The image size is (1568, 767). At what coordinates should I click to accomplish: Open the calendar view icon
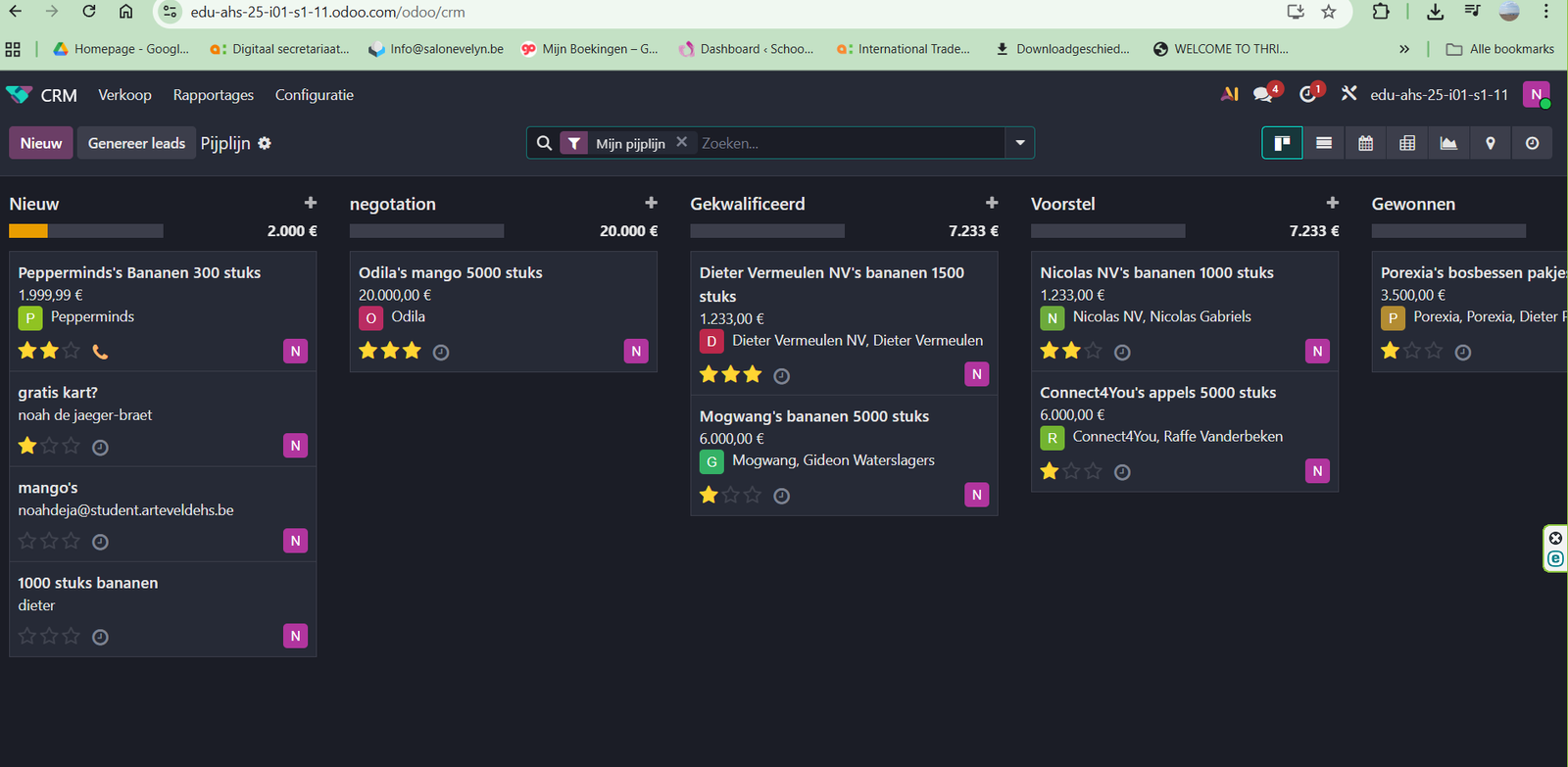[x=1365, y=143]
